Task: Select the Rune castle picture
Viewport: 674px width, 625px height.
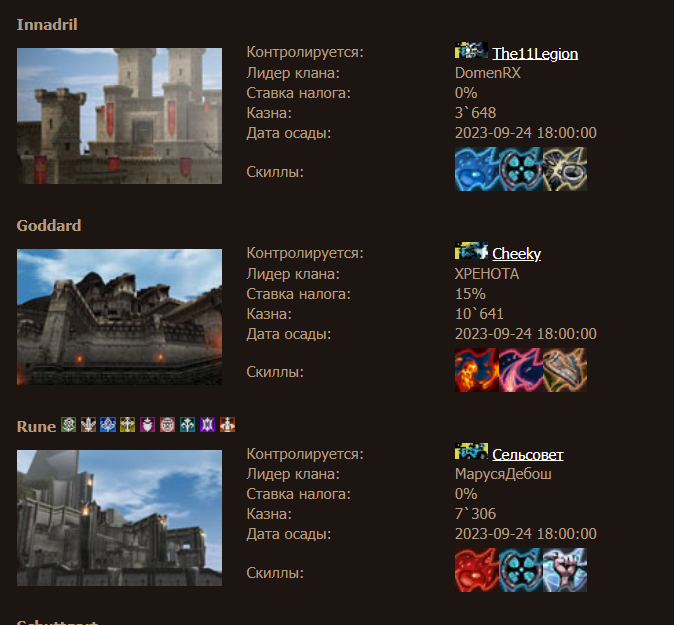Action: coord(119,517)
